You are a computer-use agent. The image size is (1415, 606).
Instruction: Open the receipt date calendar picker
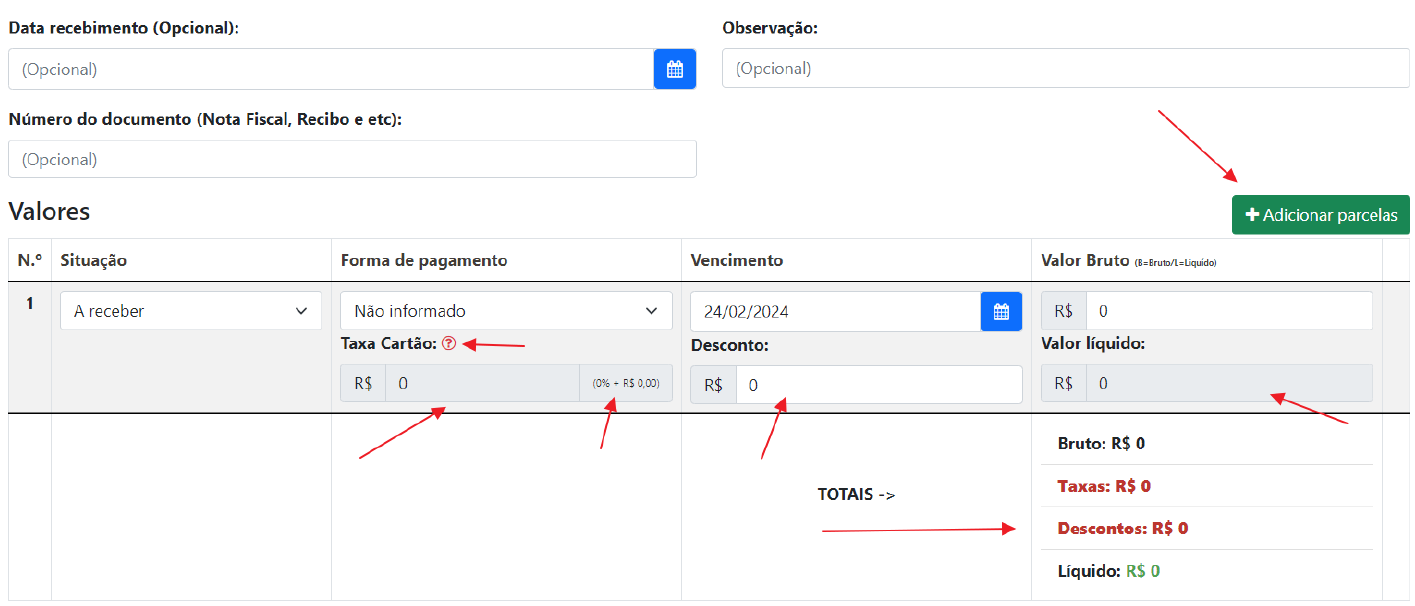tap(675, 69)
